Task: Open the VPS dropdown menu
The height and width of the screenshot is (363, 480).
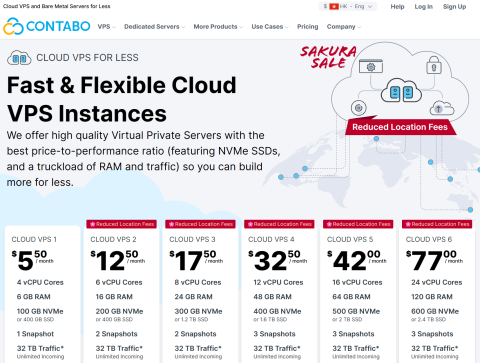Action: (107, 27)
